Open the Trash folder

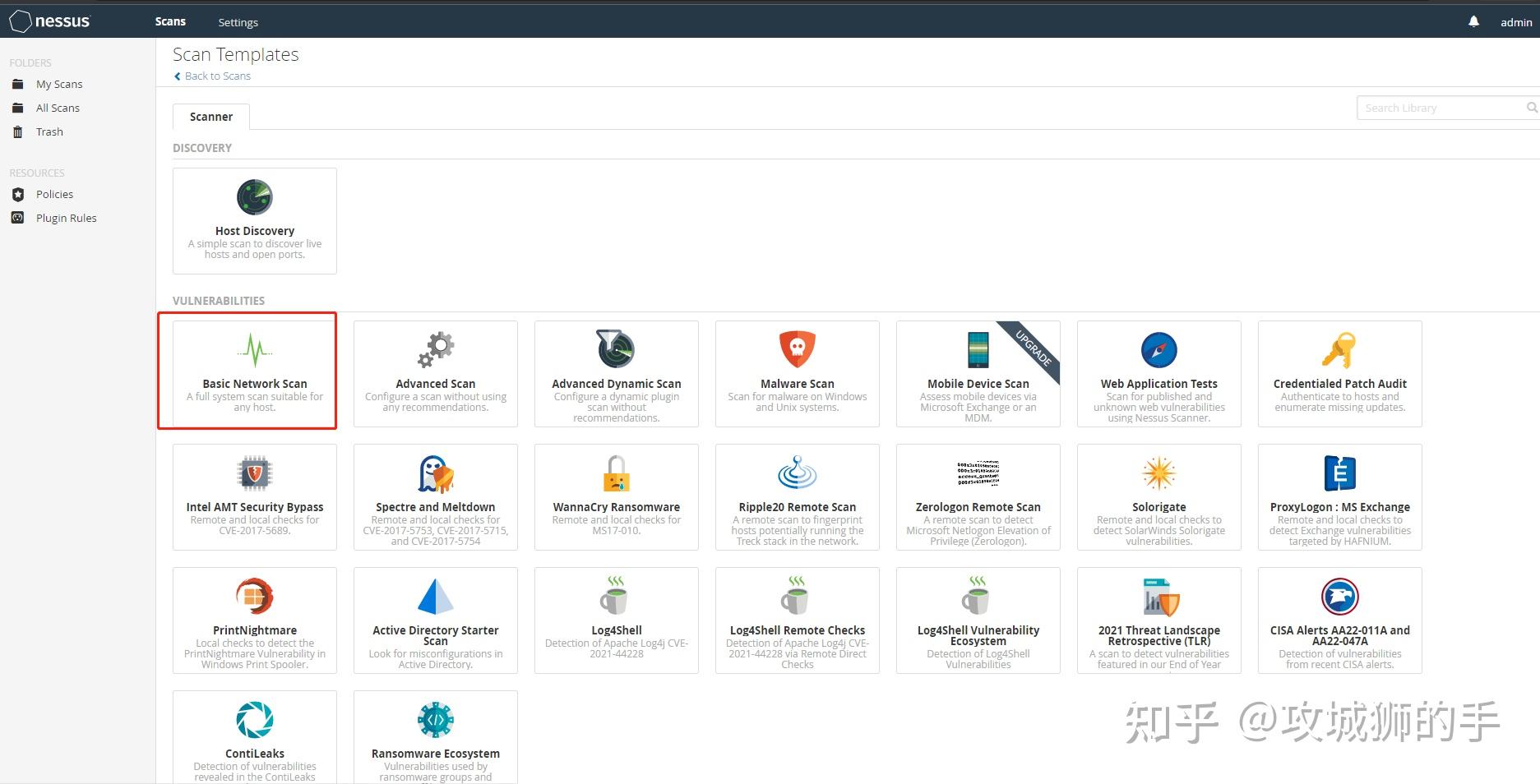click(49, 131)
